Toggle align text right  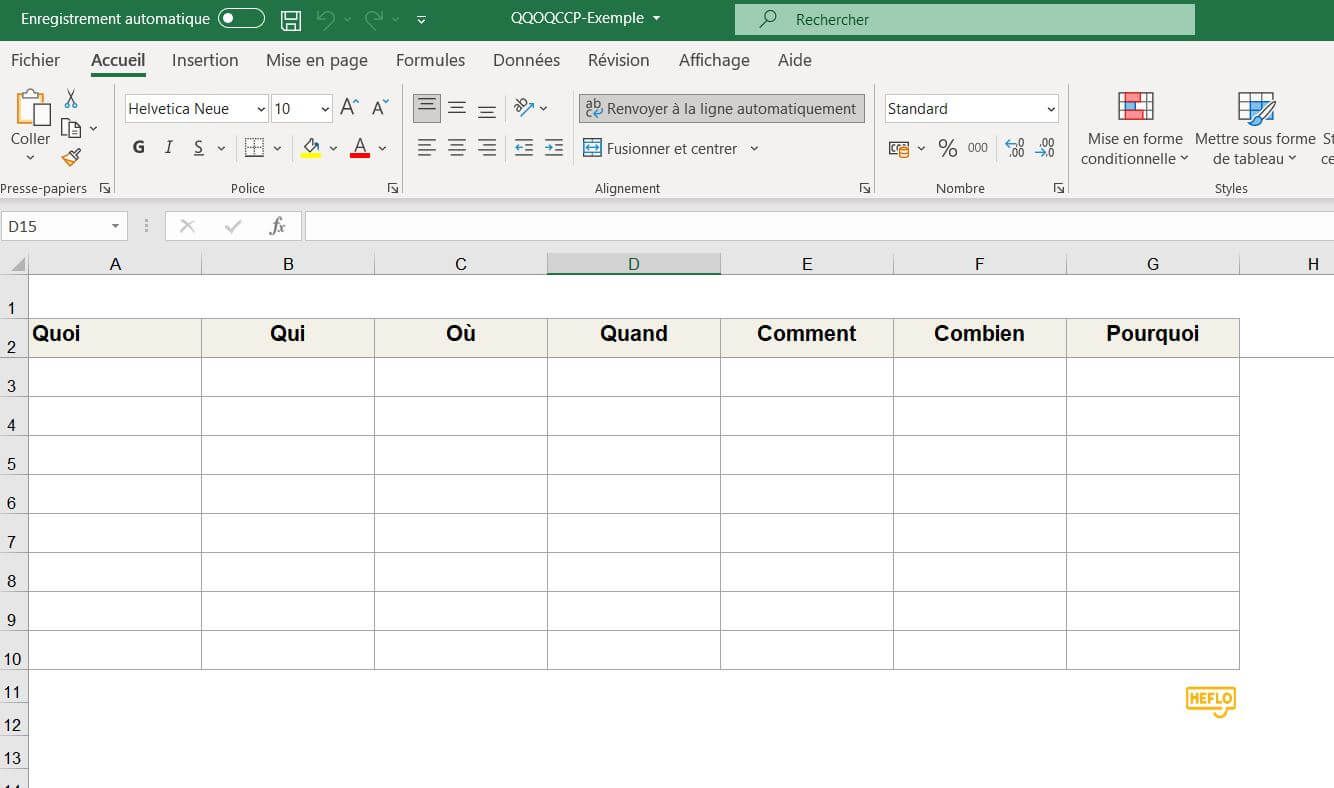coord(487,148)
